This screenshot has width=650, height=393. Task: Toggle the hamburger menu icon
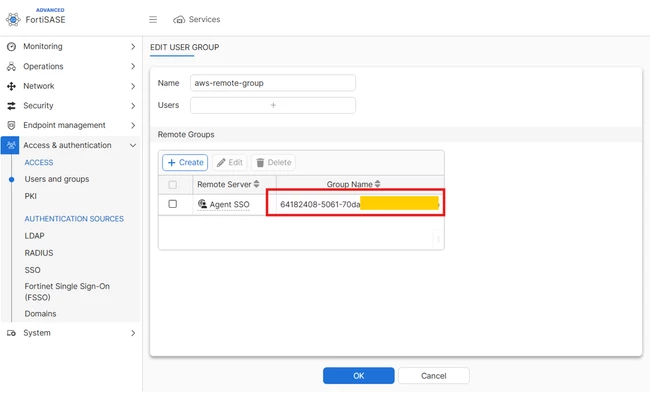(x=153, y=19)
